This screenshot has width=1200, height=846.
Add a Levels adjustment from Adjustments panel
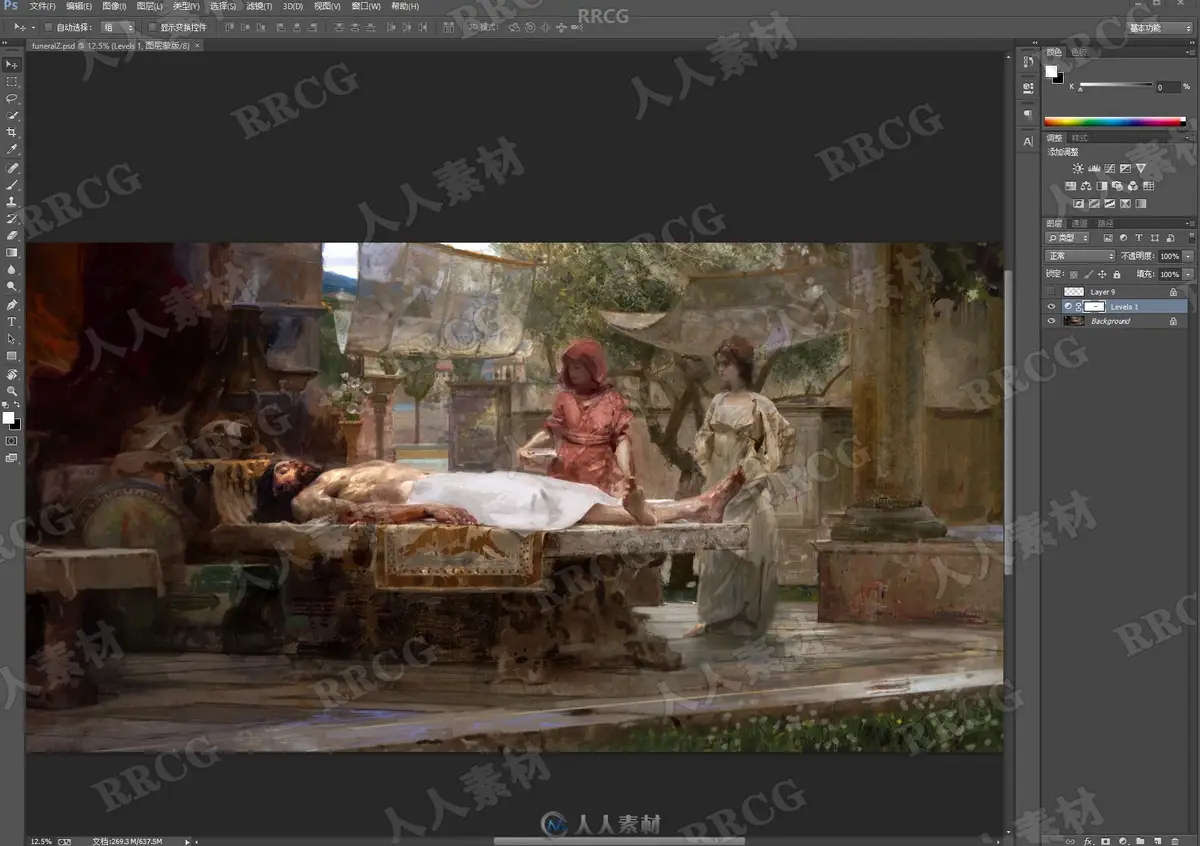(1094, 169)
